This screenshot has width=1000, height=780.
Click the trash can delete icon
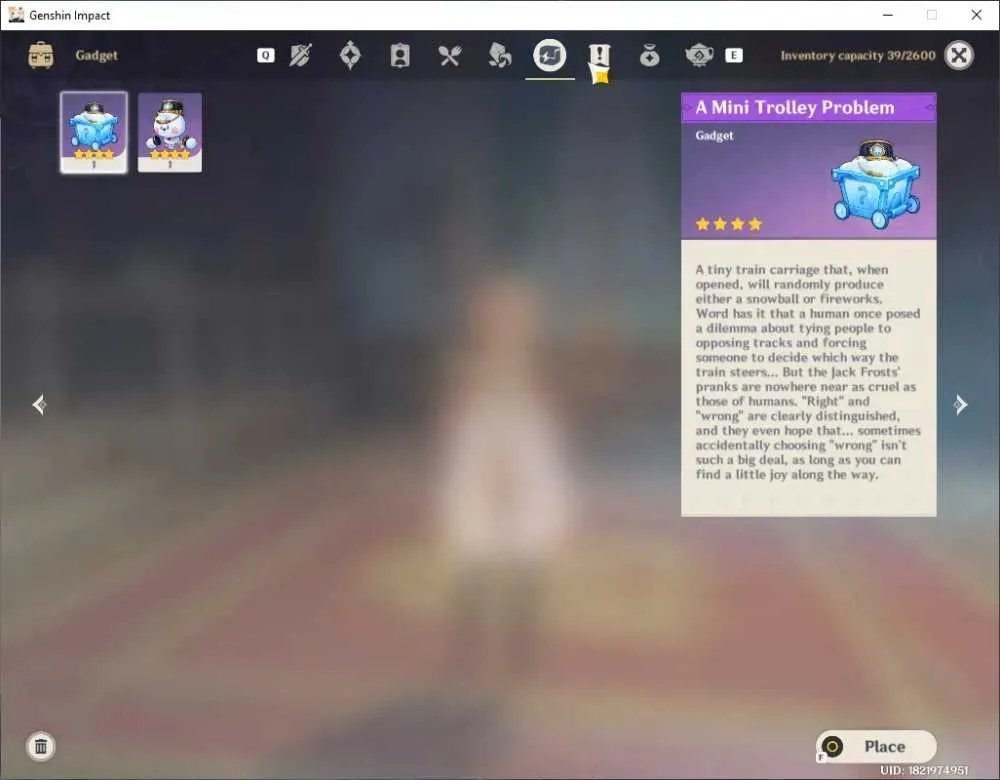[41, 746]
